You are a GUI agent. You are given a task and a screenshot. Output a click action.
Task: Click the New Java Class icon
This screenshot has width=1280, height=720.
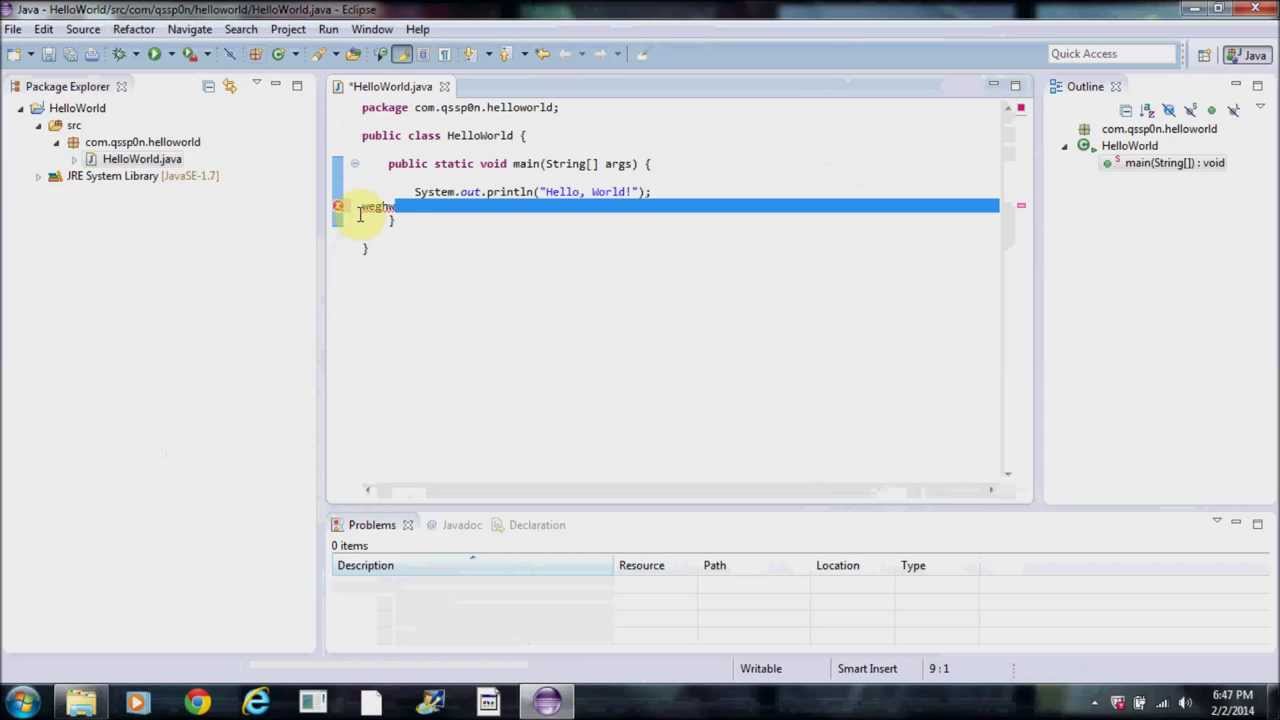pyautogui.click(x=278, y=54)
